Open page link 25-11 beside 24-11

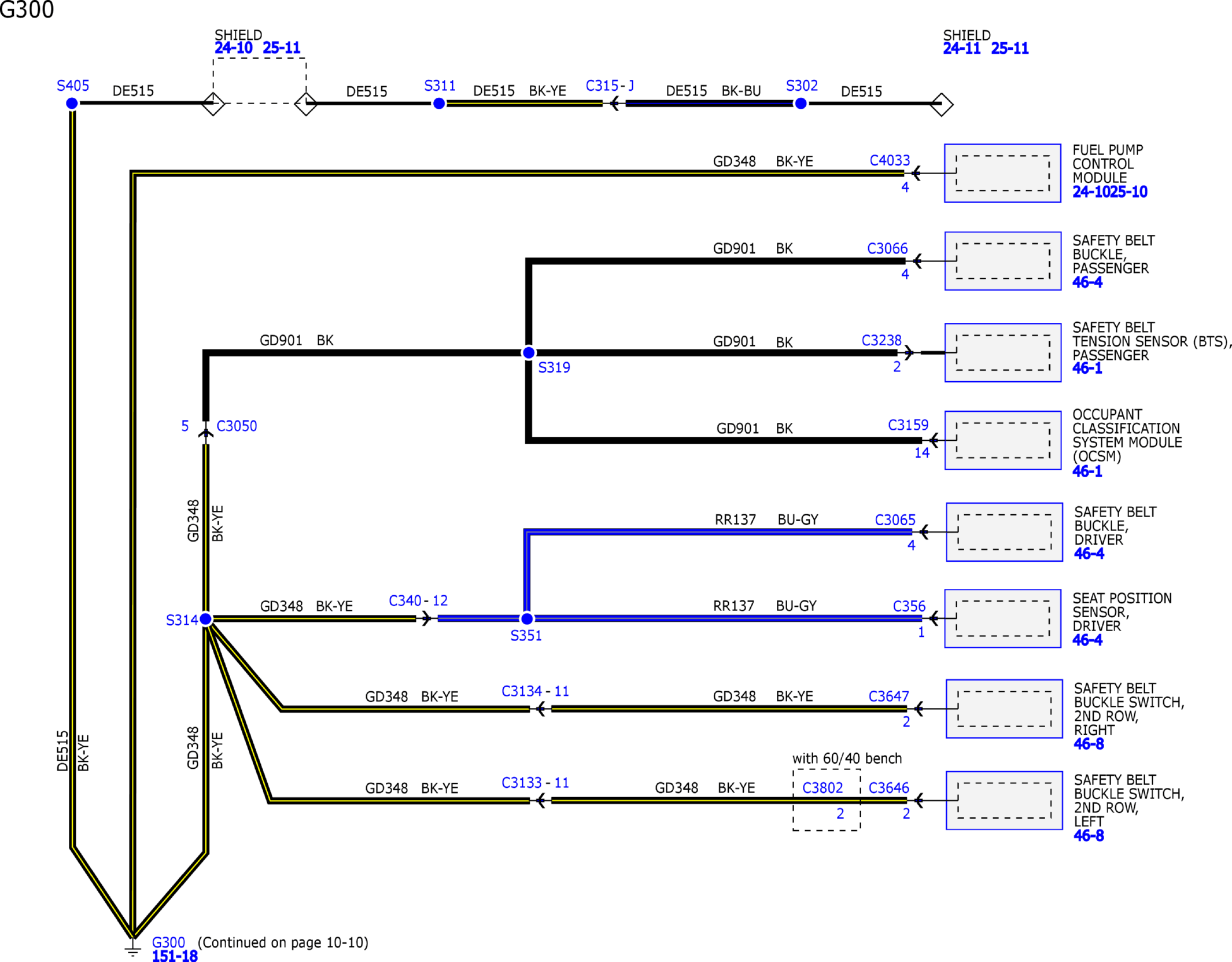(1010, 49)
